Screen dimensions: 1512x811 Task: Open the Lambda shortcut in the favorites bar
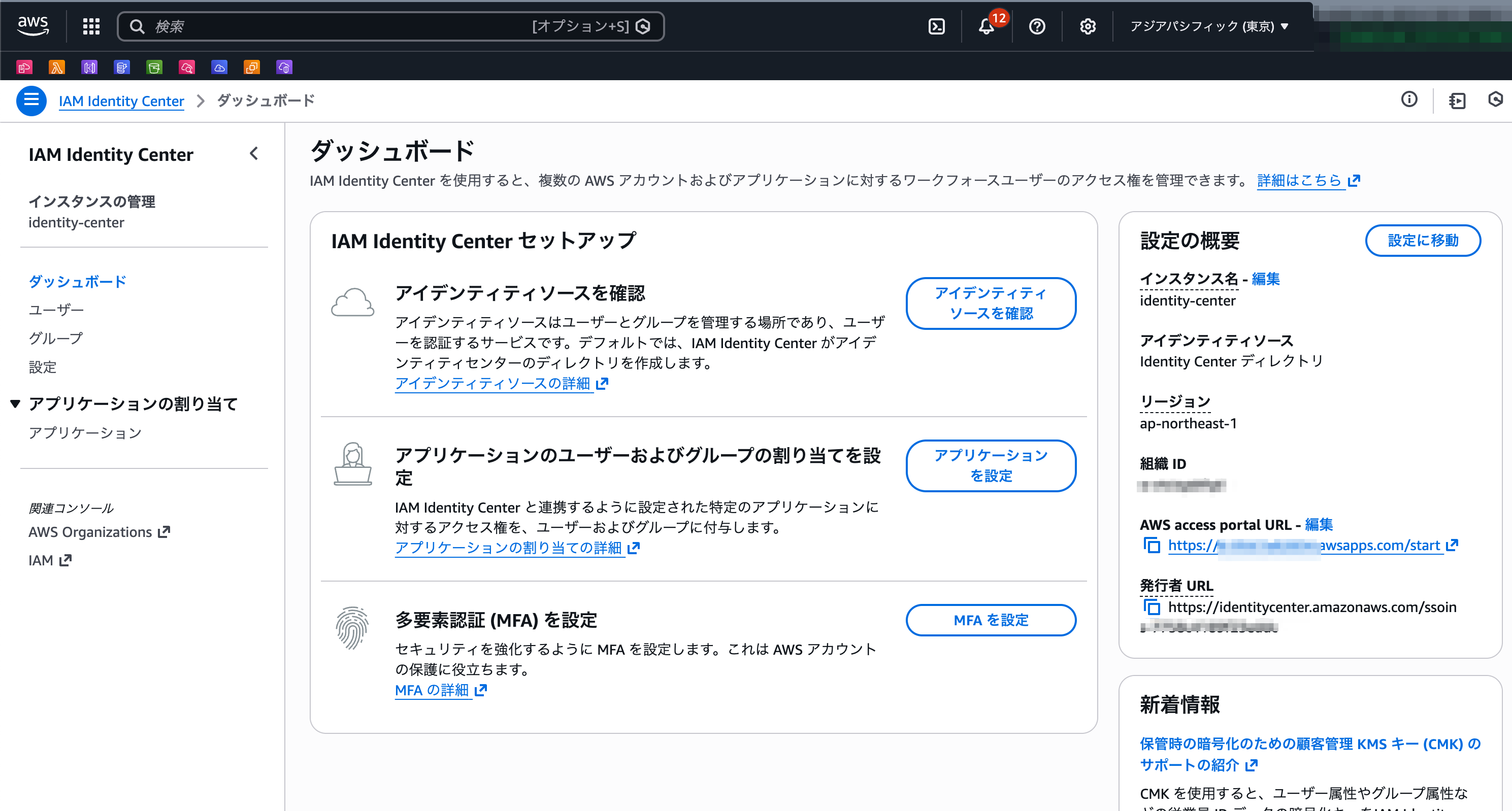57,66
